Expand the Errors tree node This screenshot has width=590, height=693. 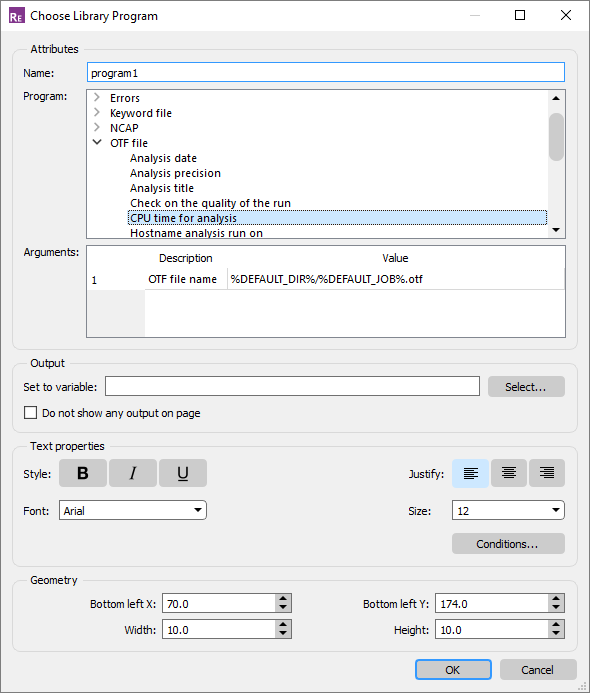coord(97,98)
